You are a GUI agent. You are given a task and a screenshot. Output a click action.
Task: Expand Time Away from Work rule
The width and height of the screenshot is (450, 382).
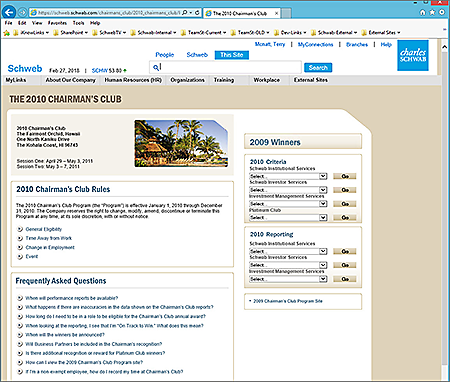[x=48, y=238]
